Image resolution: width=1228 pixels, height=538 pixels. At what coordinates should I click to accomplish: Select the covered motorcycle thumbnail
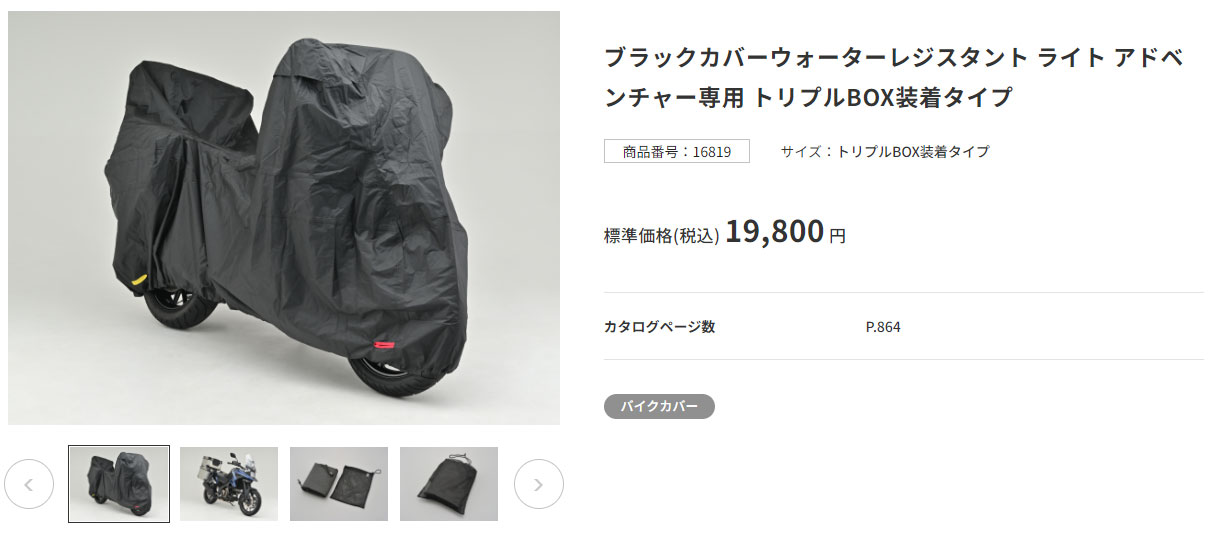pyautogui.click(x=119, y=484)
